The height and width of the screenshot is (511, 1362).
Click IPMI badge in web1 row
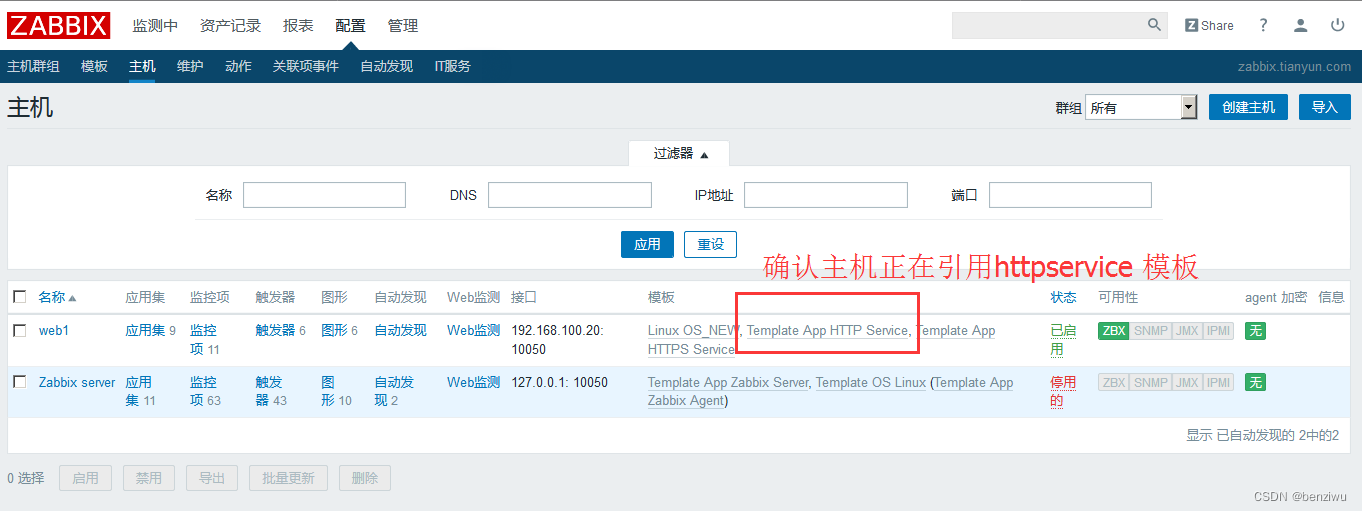tap(1218, 330)
